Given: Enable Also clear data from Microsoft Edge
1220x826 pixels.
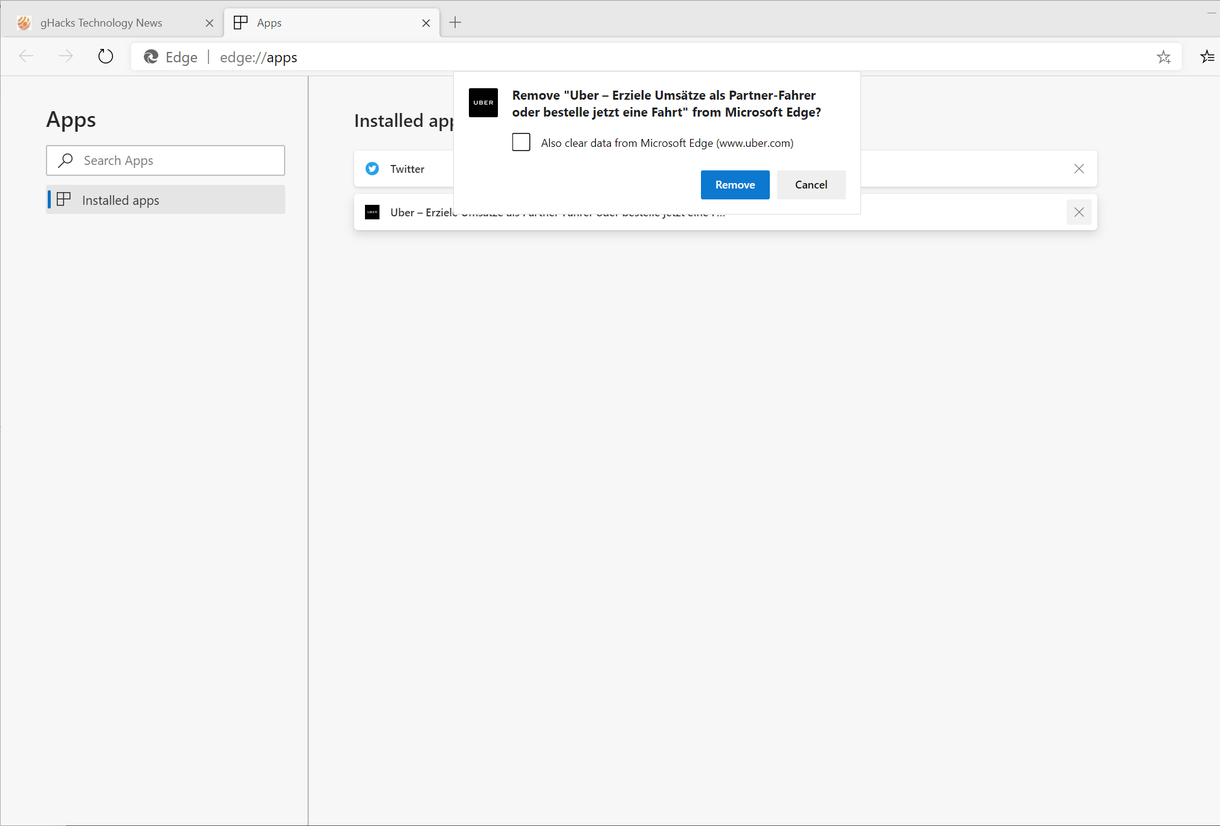Looking at the screenshot, I should (521, 142).
